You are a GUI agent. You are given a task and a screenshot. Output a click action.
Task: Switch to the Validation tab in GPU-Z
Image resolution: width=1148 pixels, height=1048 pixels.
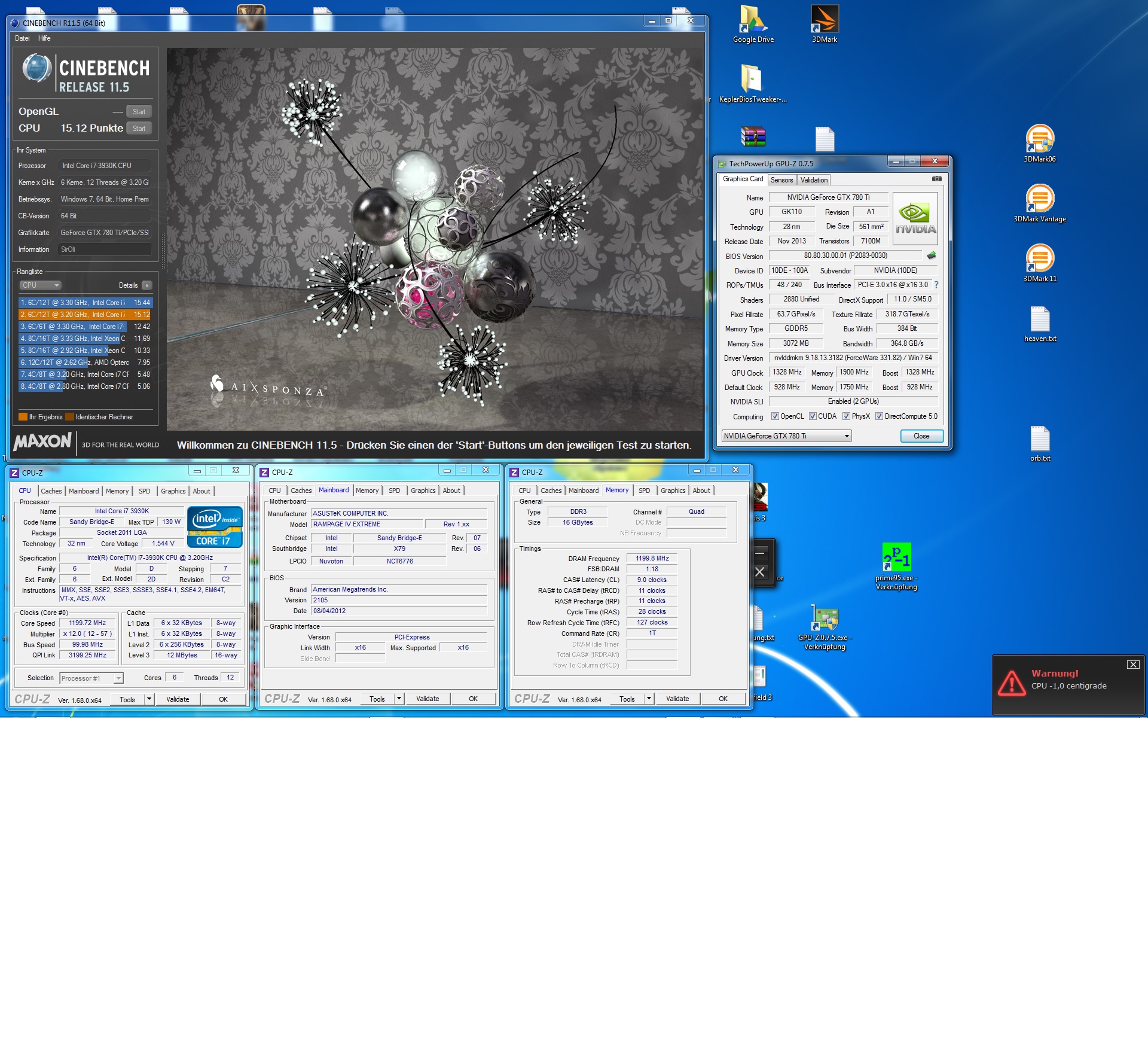click(814, 180)
